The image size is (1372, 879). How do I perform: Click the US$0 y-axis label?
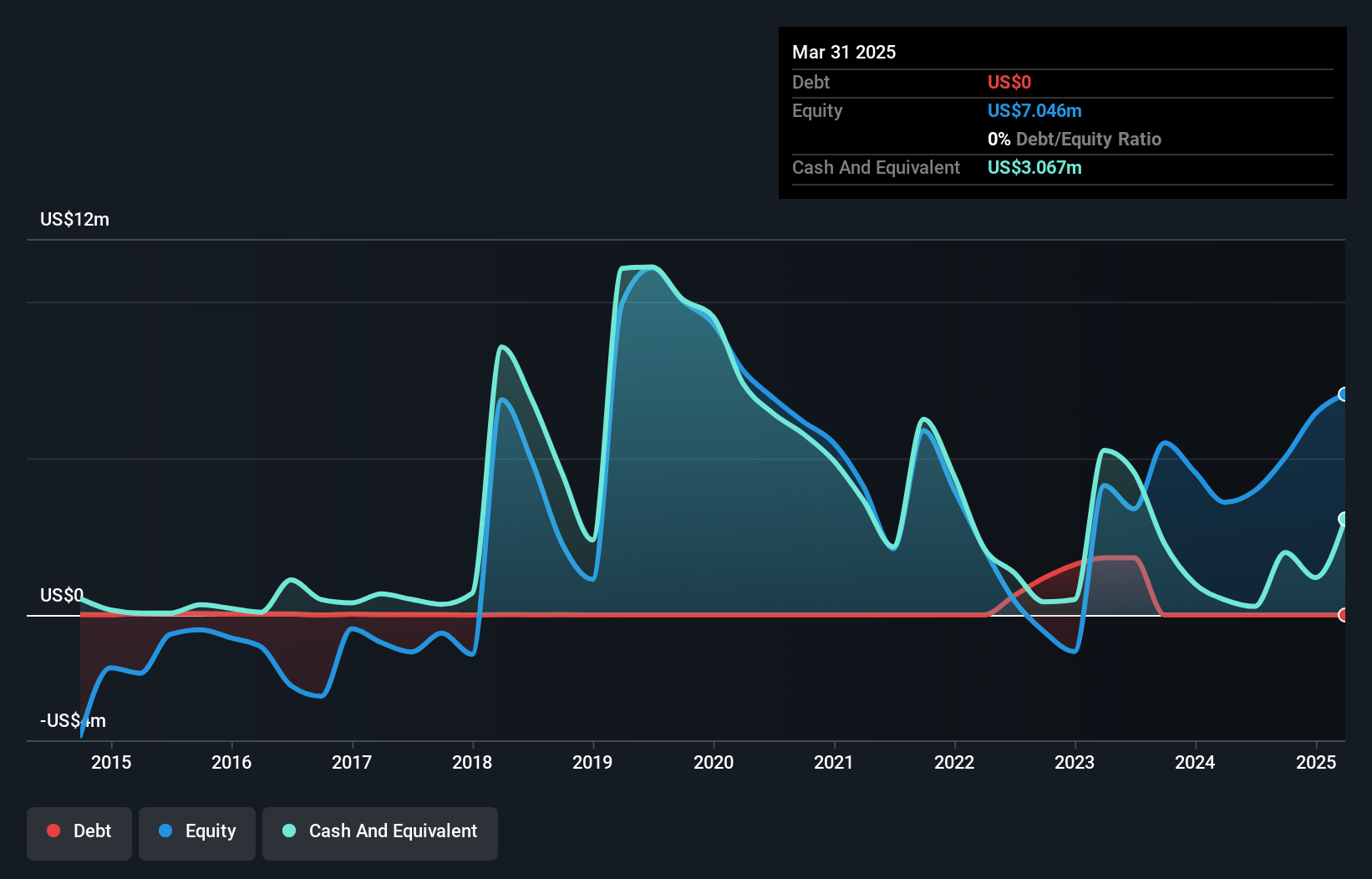click(62, 595)
